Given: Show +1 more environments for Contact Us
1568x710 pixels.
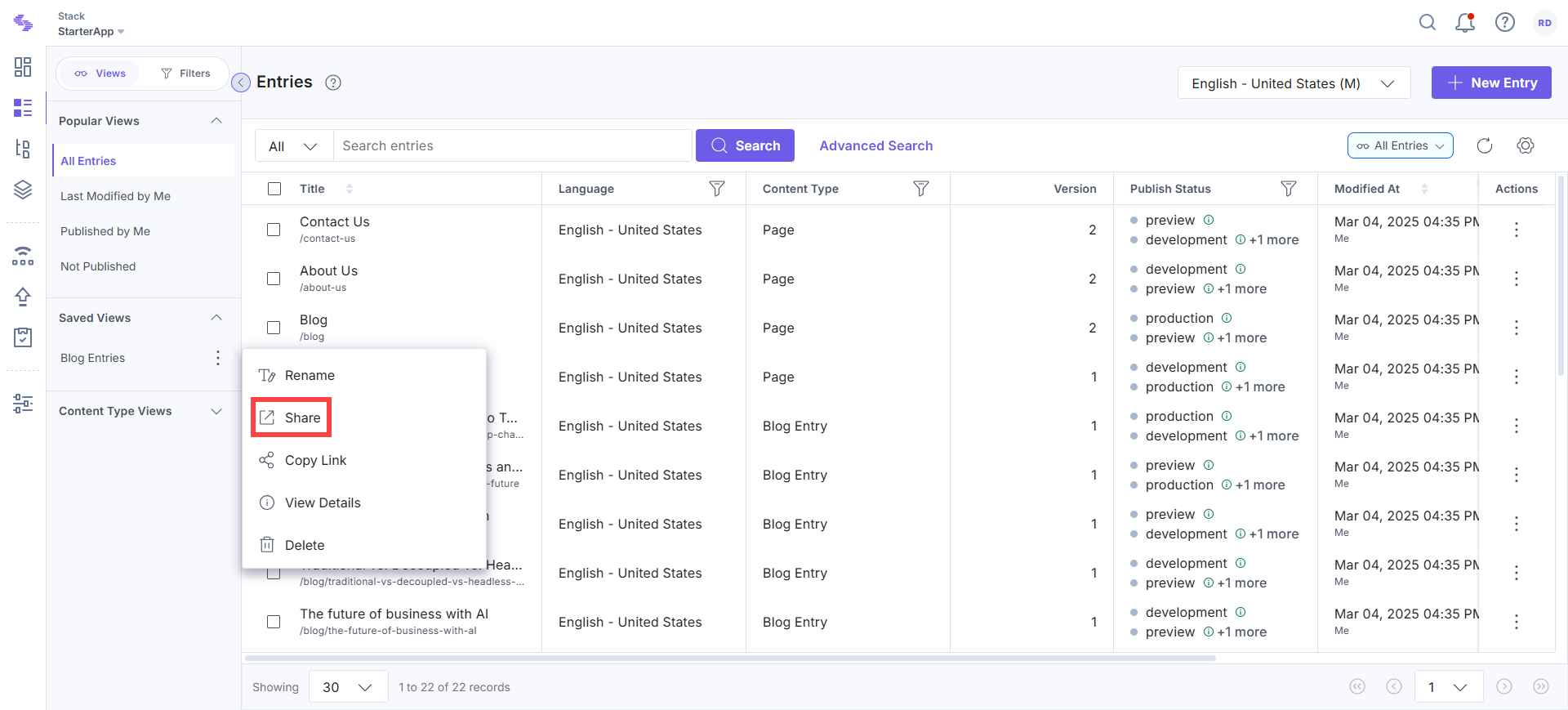Looking at the screenshot, I should pyautogui.click(x=1274, y=239).
